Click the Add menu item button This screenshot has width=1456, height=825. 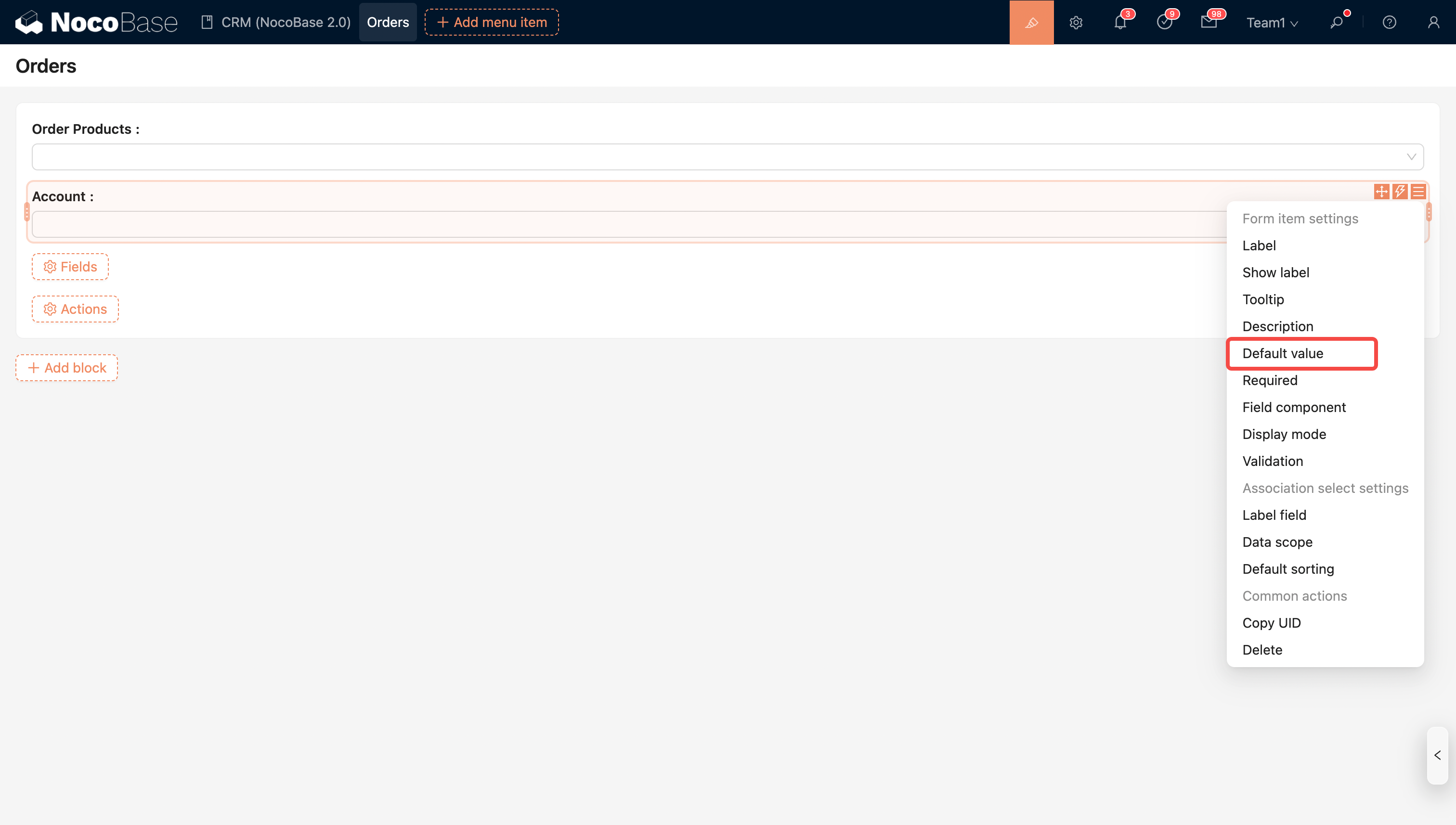click(492, 22)
